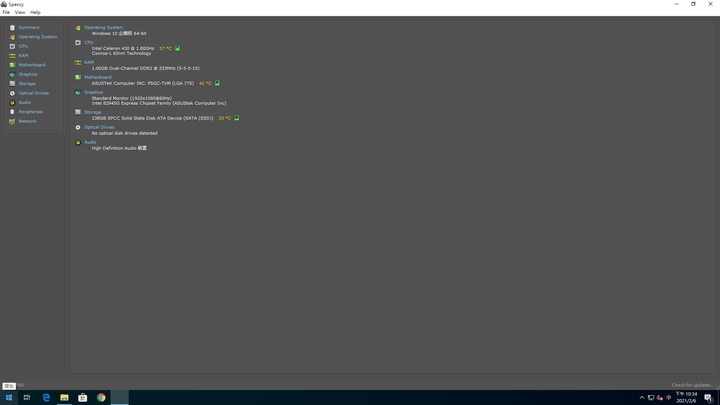The width and height of the screenshot is (720, 405).
Task: Open File Explorer from the taskbar
Action: click(x=64, y=398)
